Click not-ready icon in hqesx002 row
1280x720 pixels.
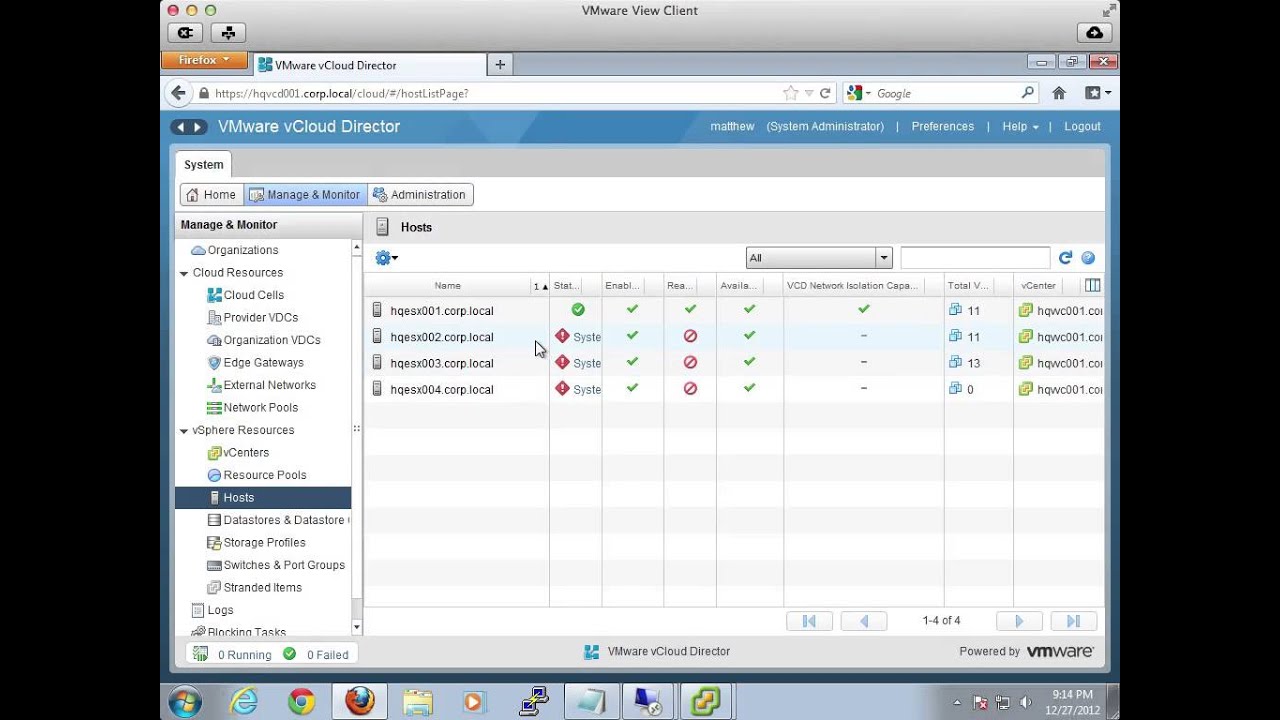690,336
